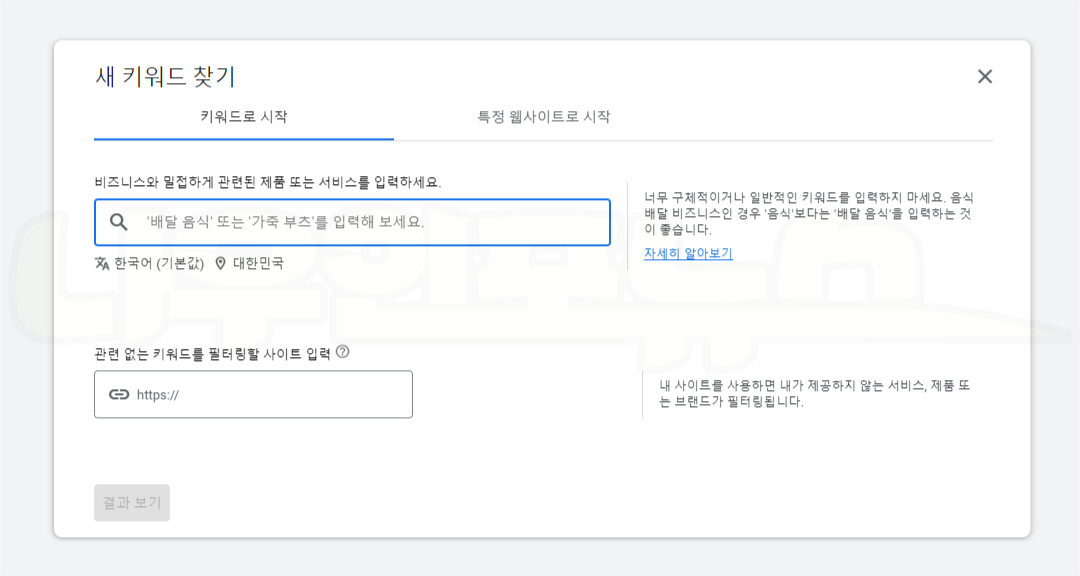View keyword results by clicking 결과 보기
1080x576 pixels.
[x=131, y=502]
